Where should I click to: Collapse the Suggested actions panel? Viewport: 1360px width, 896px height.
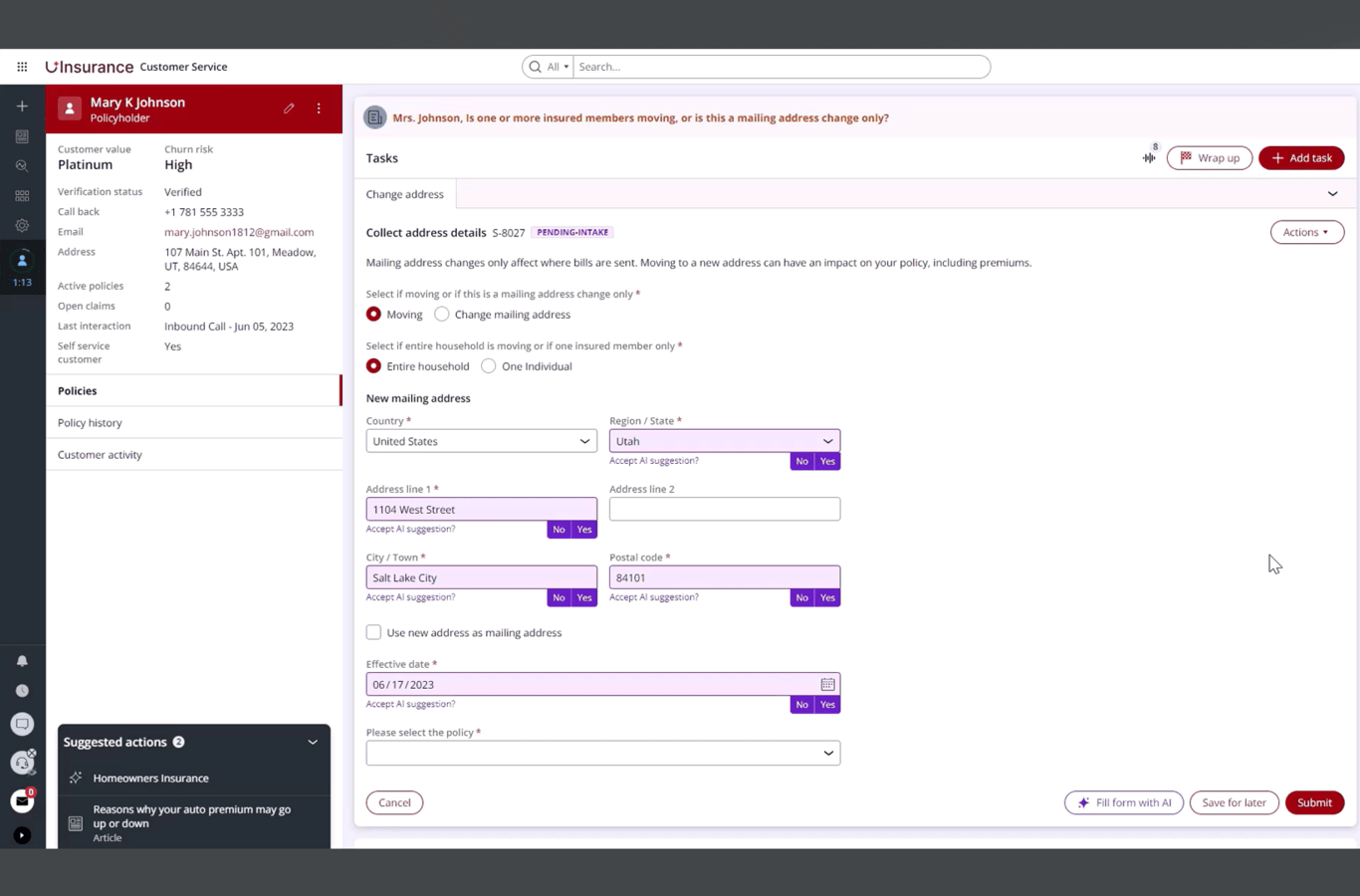(312, 742)
